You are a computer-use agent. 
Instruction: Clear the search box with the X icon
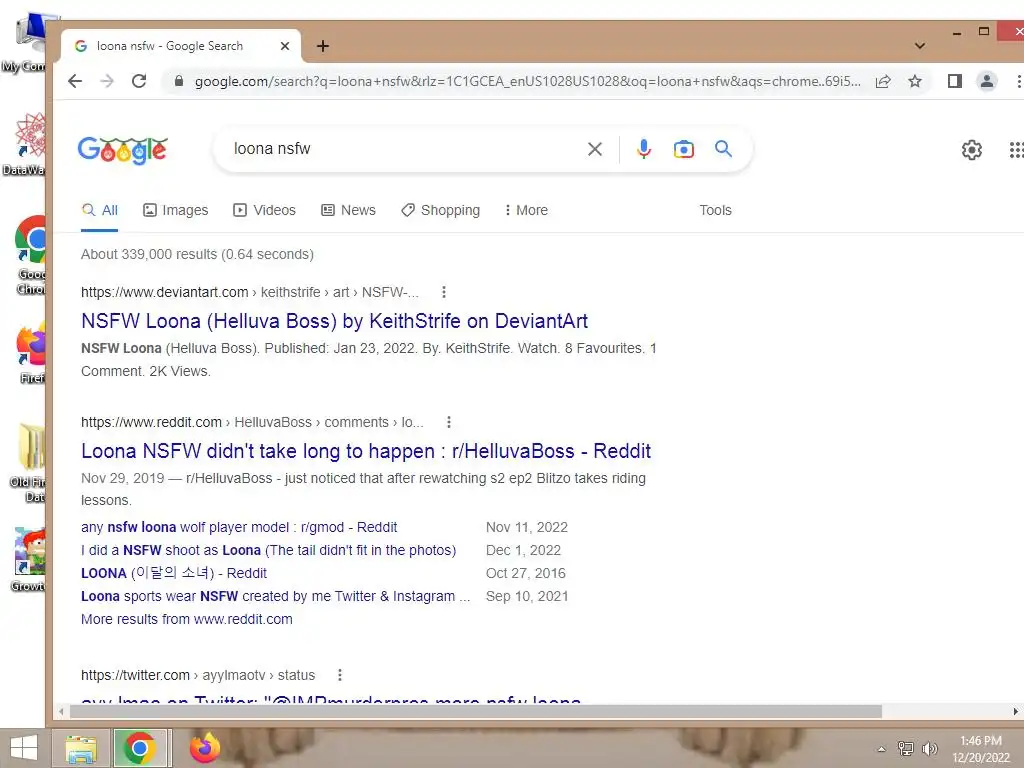(x=594, y=149)
